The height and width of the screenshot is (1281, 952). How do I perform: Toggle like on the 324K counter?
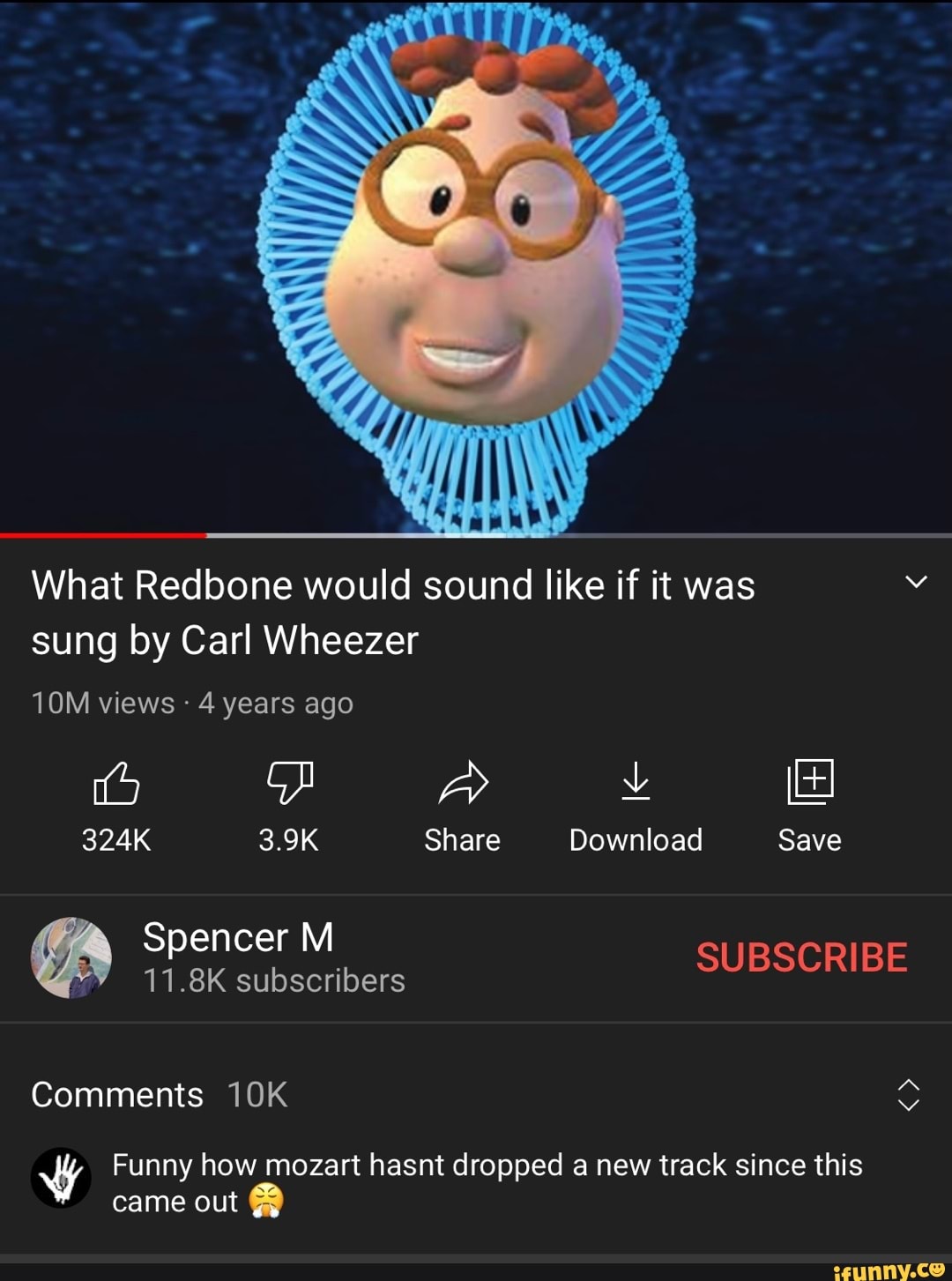pos(115,838)
